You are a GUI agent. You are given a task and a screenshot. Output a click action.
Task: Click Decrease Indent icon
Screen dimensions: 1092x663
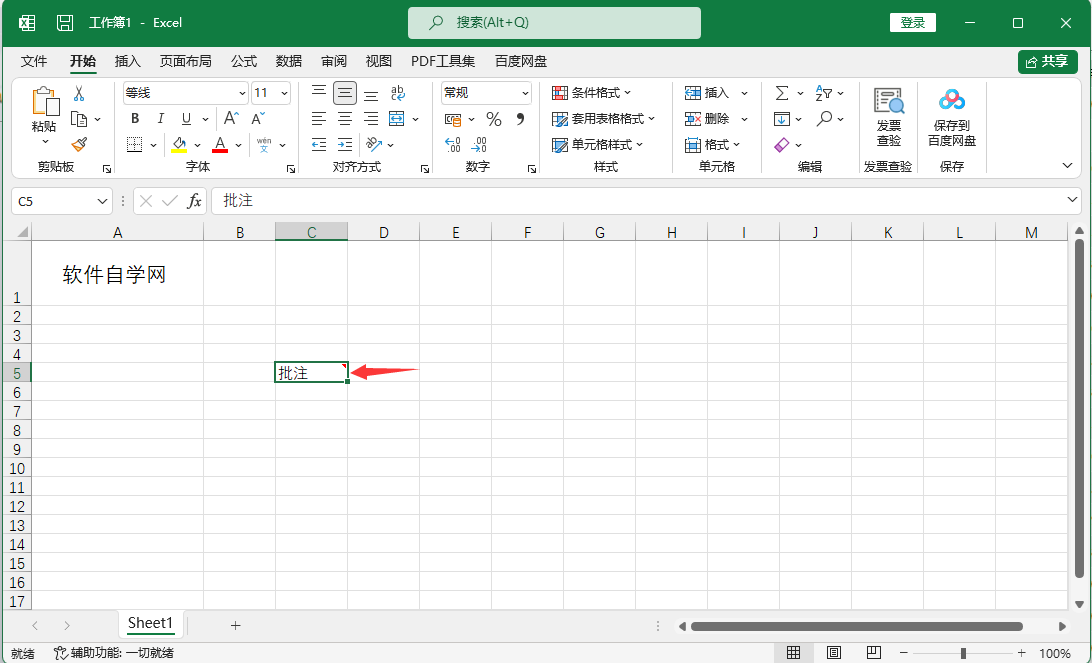(x=319, y=144)
